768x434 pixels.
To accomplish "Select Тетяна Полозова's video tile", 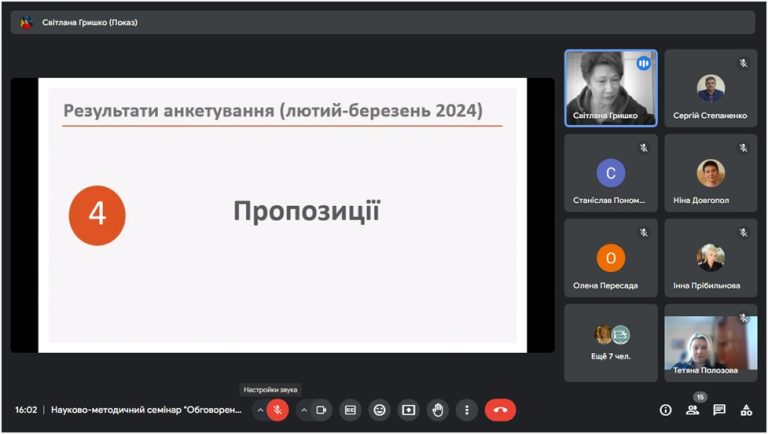I will (x=711, y=343).
